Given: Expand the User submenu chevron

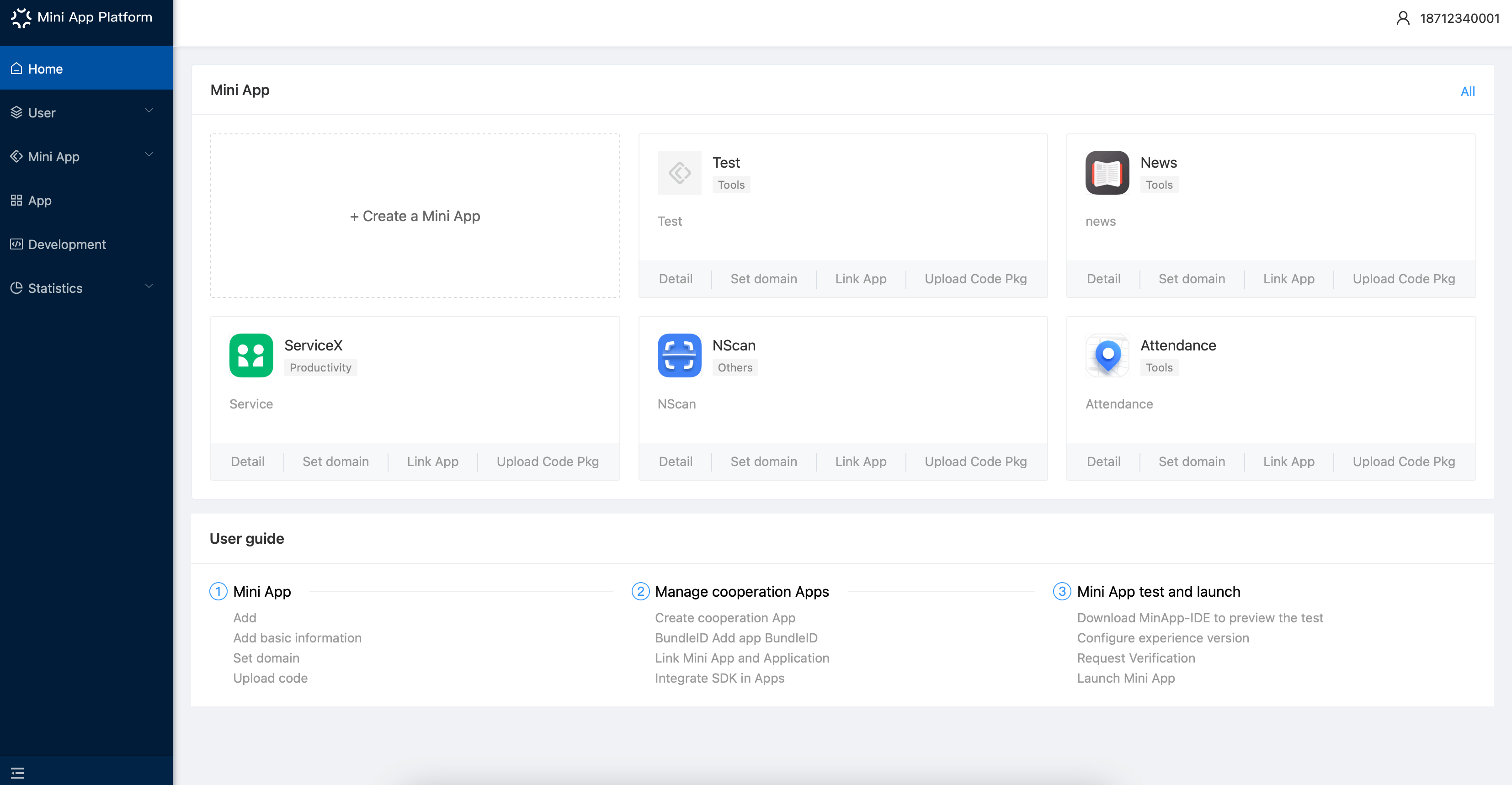Looking at the screenshot, I should tap(149, 110).
